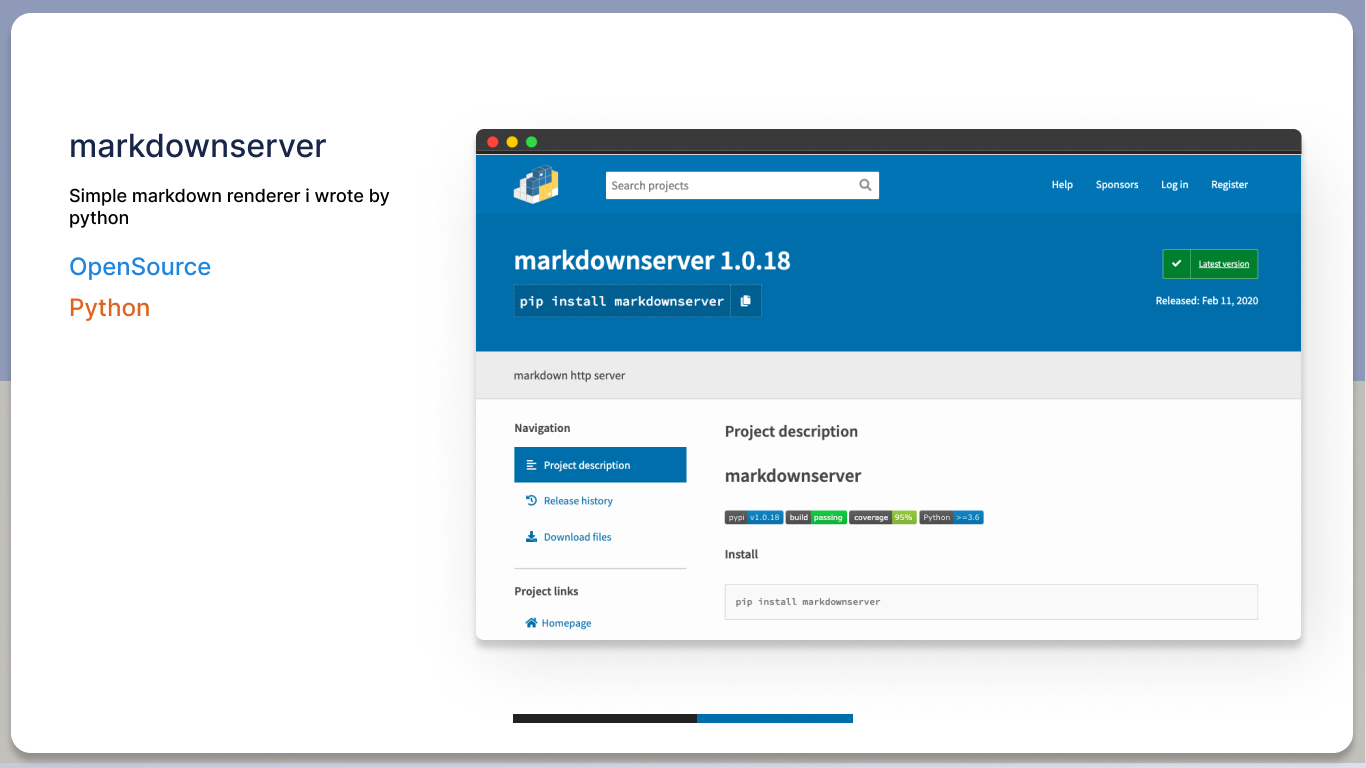The width and height of the screenshot is (1366, 768).
Task: Click the embedded PyPI page screenshot
Action: point(889,385)
